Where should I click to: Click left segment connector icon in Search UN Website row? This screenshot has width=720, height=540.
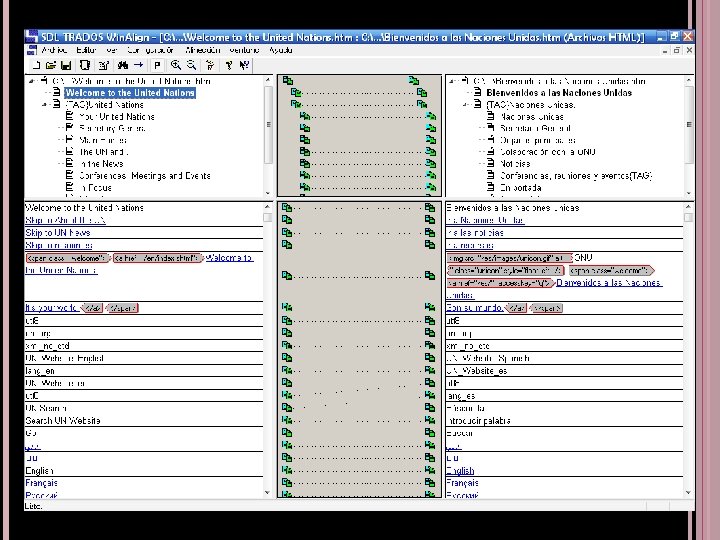(287, 420)
